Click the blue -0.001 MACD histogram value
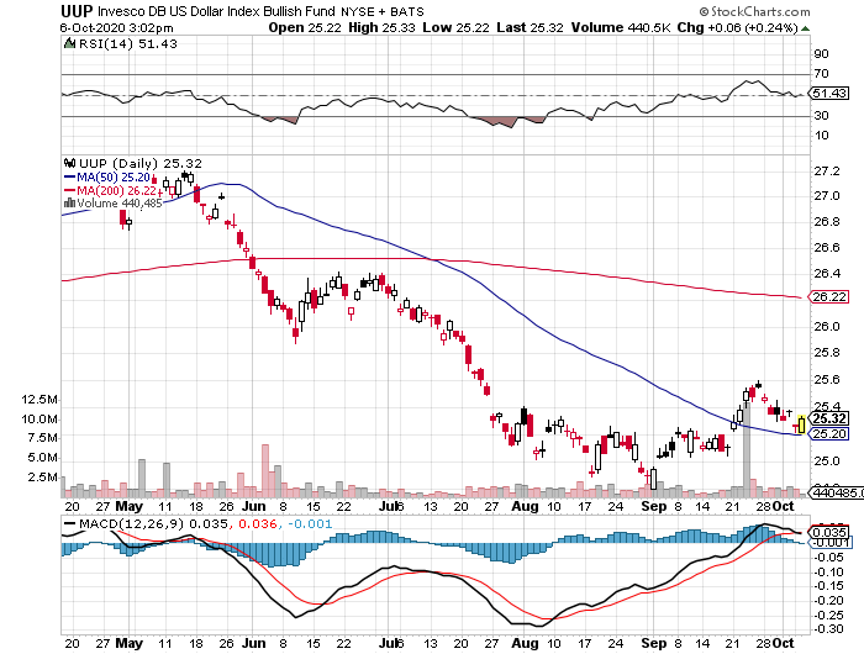864x654 pixels. (309, 524)
